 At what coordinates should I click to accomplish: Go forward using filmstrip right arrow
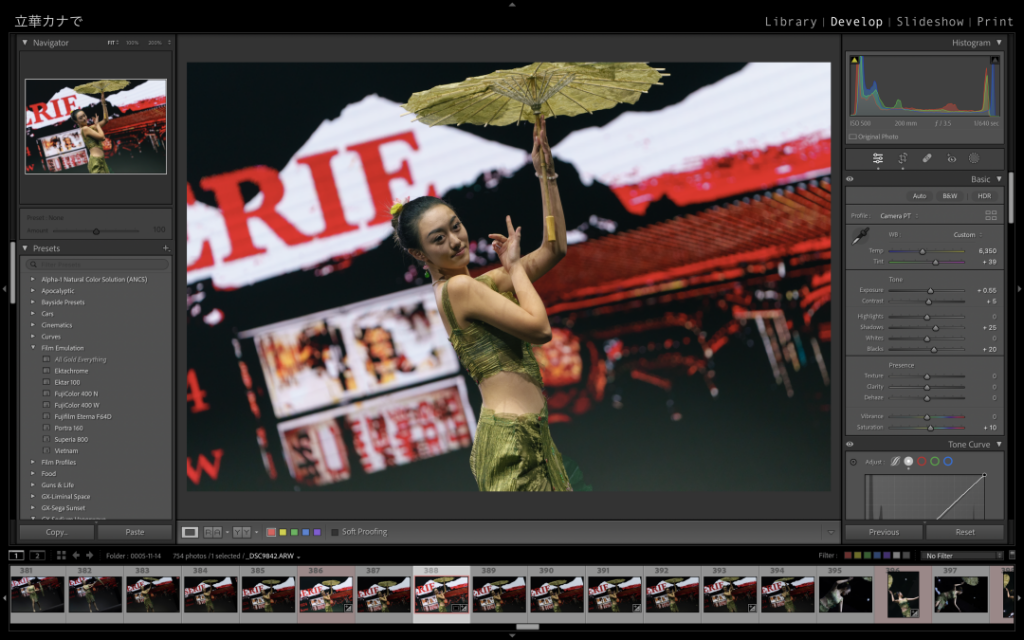click(89, 555)
